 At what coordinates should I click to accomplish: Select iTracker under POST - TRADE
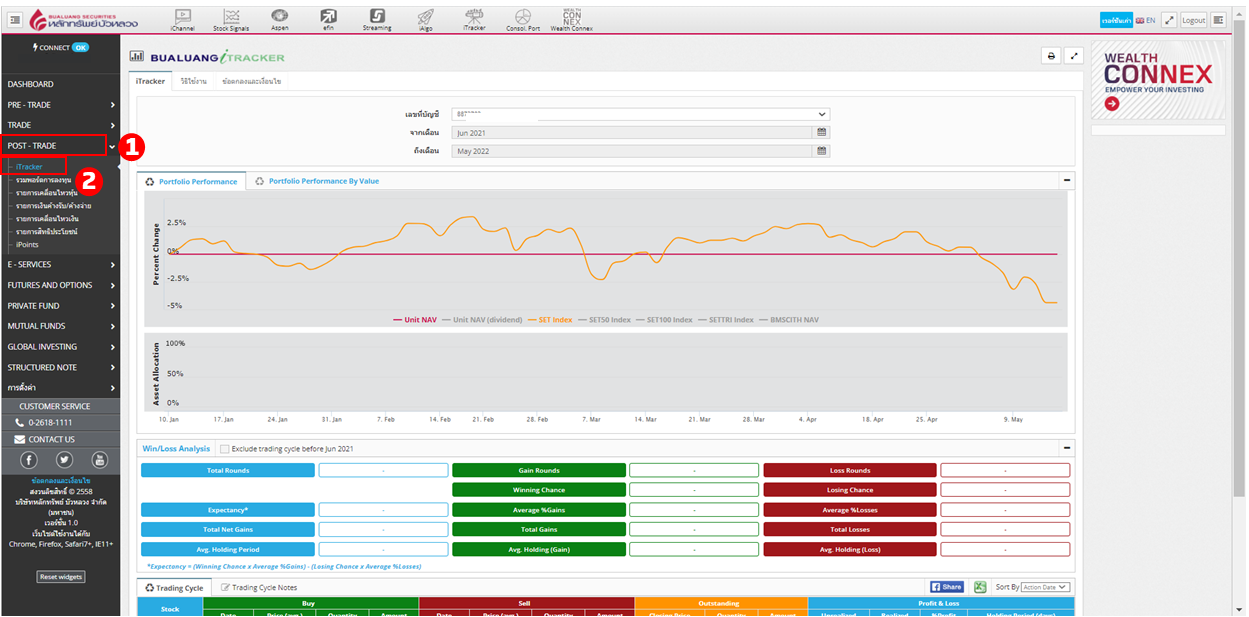click(x=30, y=166)
